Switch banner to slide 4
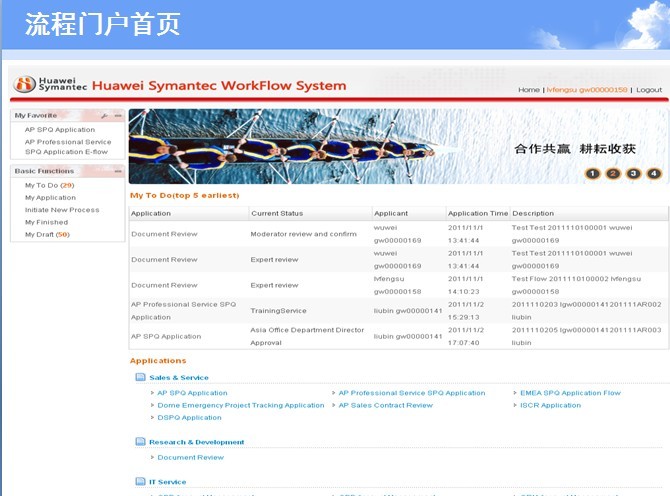 [654, 173]
